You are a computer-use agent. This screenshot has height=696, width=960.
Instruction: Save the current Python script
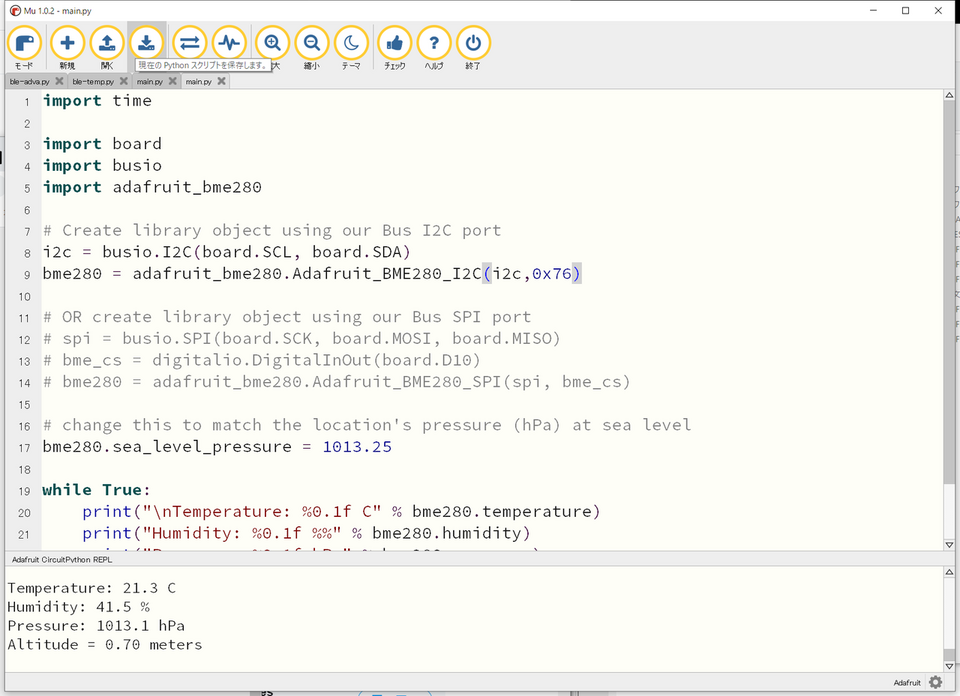[146, 43]
